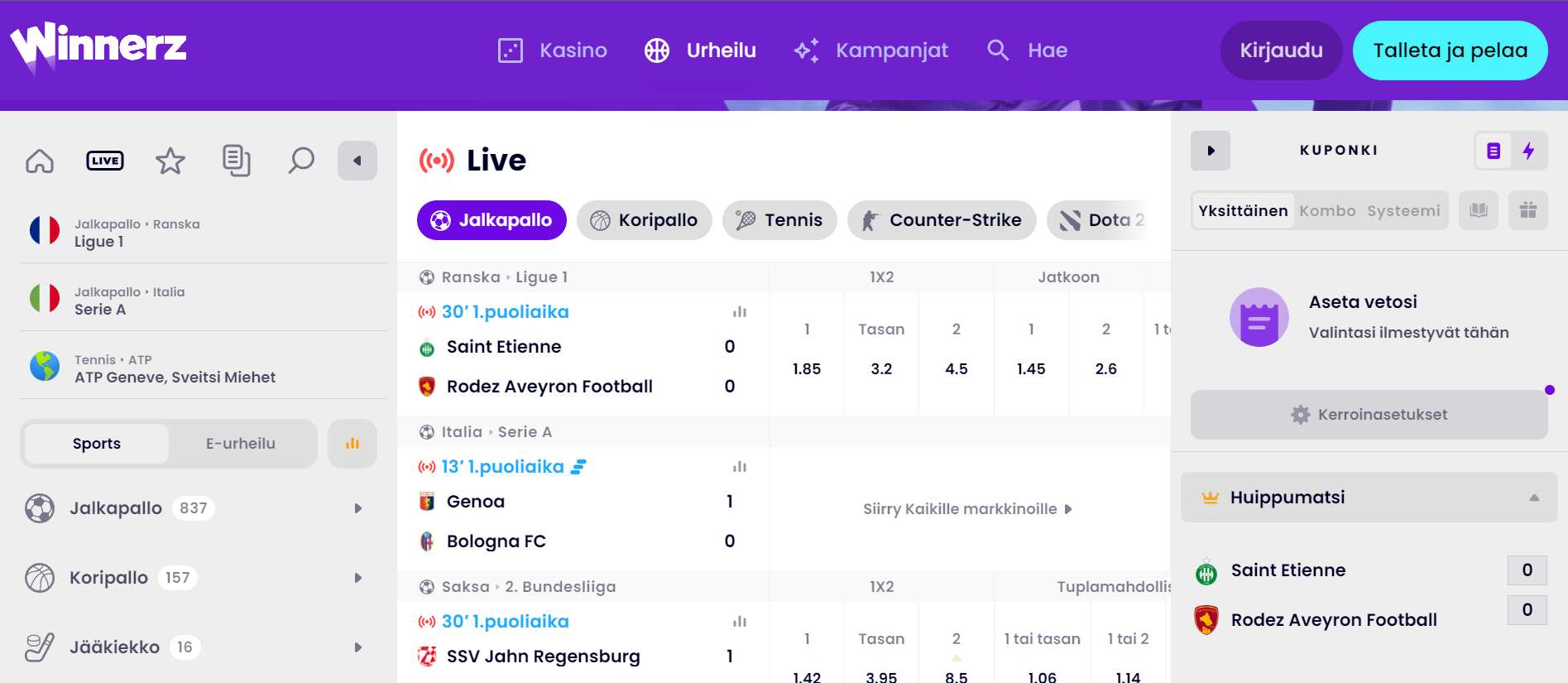1568x683 pixels.
Task: Expand the Kuponki panel arrow button
Action: [x=1211, y=151]
